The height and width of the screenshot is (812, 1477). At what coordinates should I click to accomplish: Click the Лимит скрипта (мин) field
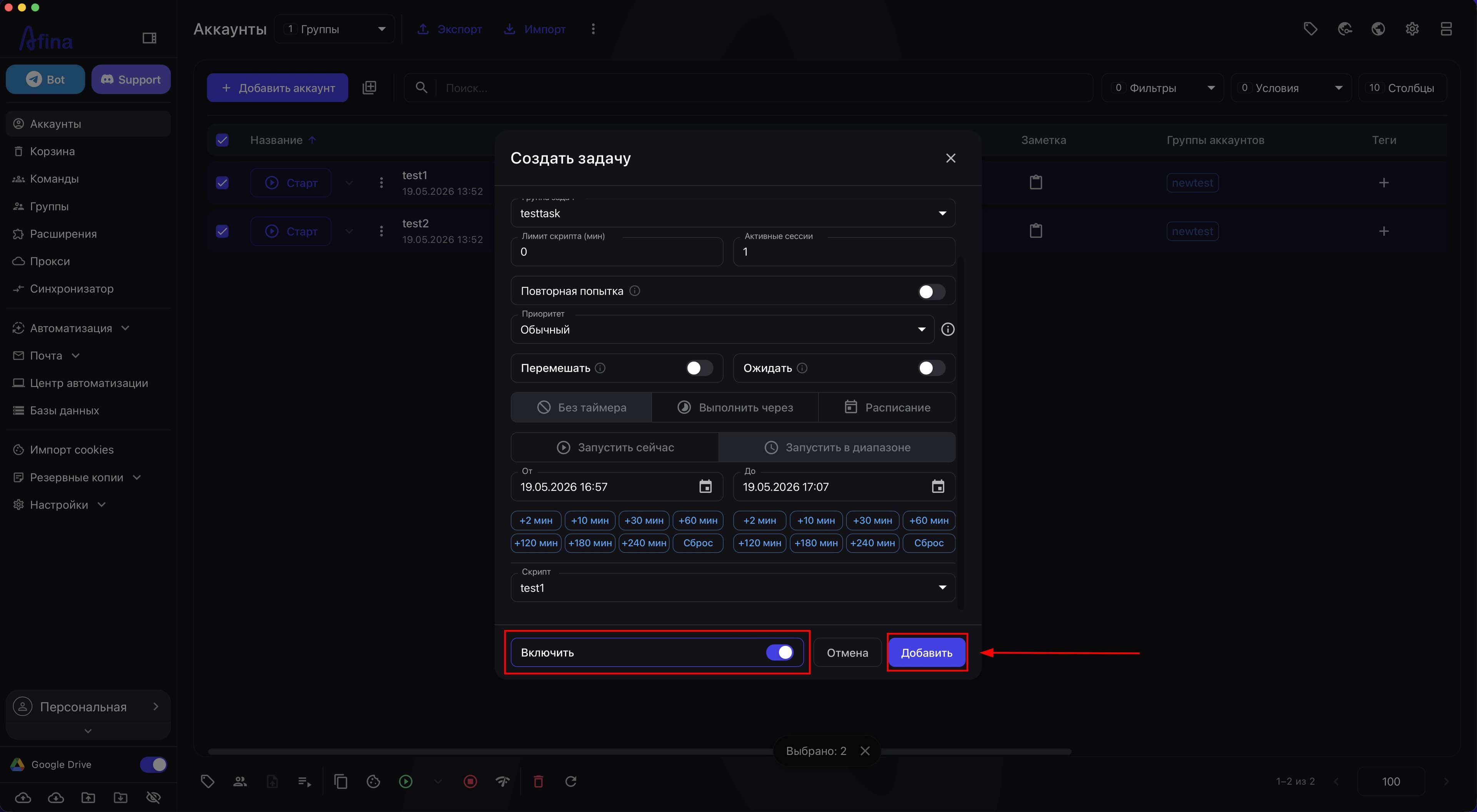tap(617, 252)
